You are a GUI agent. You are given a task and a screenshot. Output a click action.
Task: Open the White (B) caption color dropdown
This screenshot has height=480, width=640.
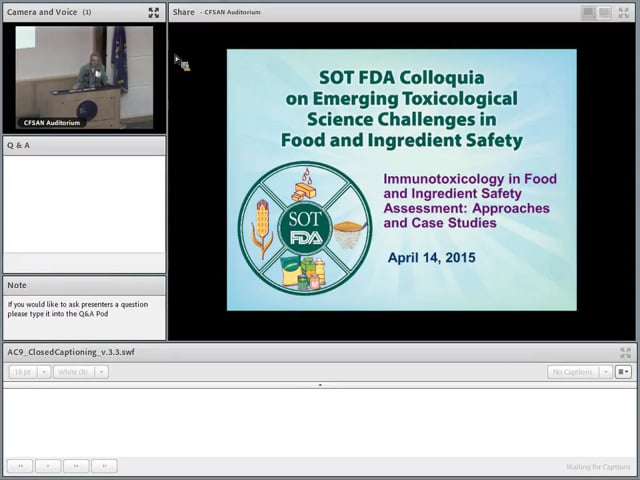click(81, 372)
